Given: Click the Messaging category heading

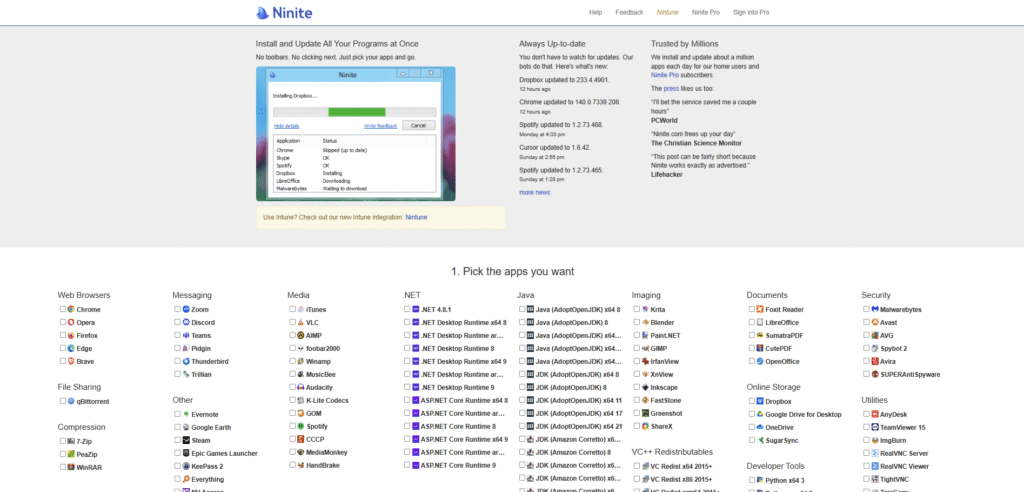Looking at the screenshot, I should coord(192,295).
